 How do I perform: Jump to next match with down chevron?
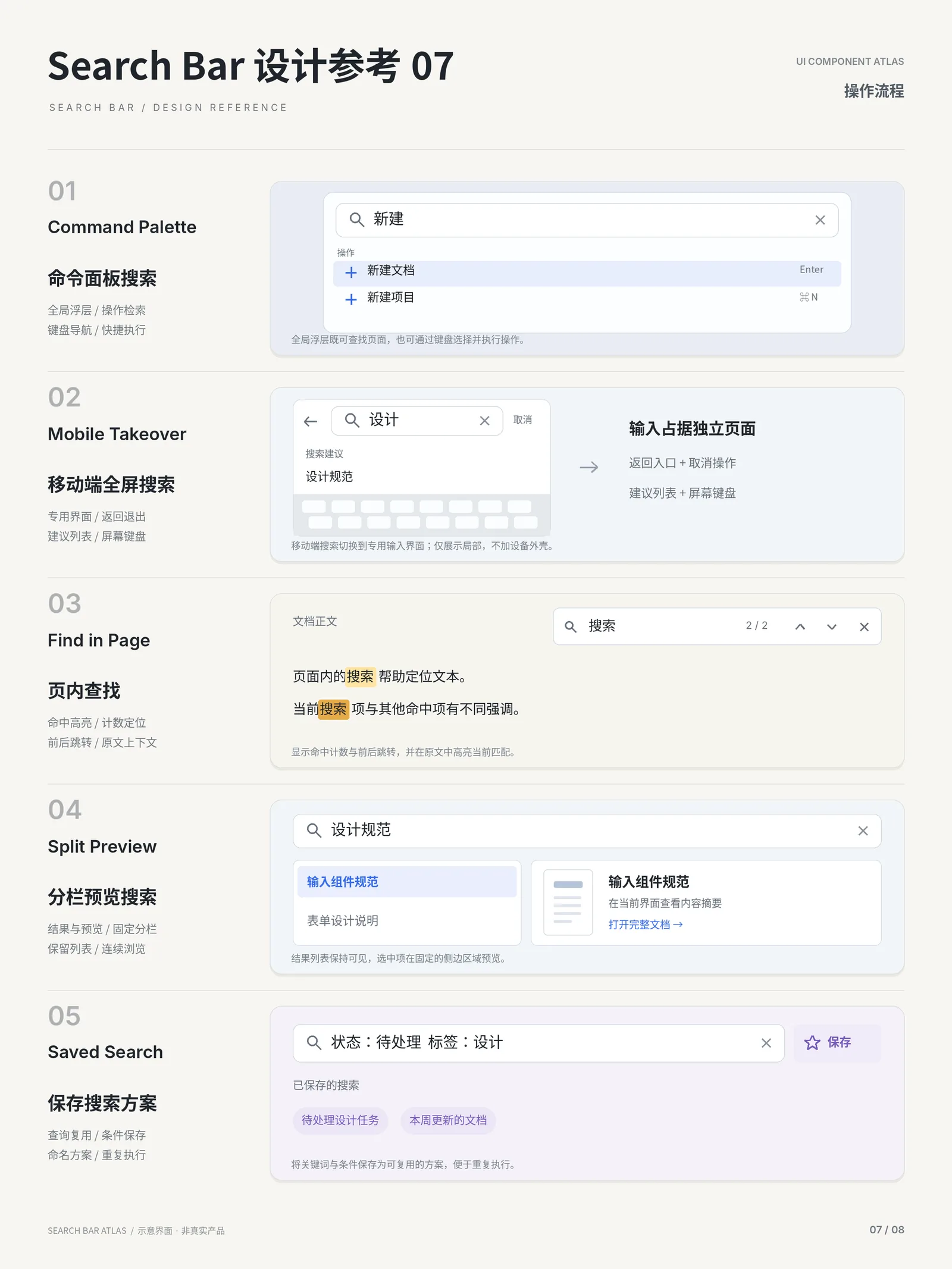coord(832,626)
